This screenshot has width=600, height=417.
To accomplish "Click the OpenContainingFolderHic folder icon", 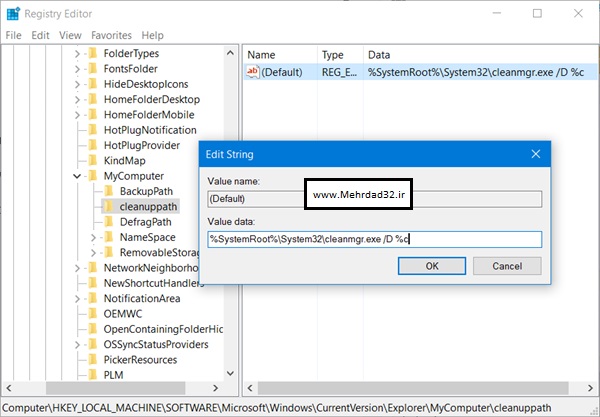I will click(x=93, y=329).
